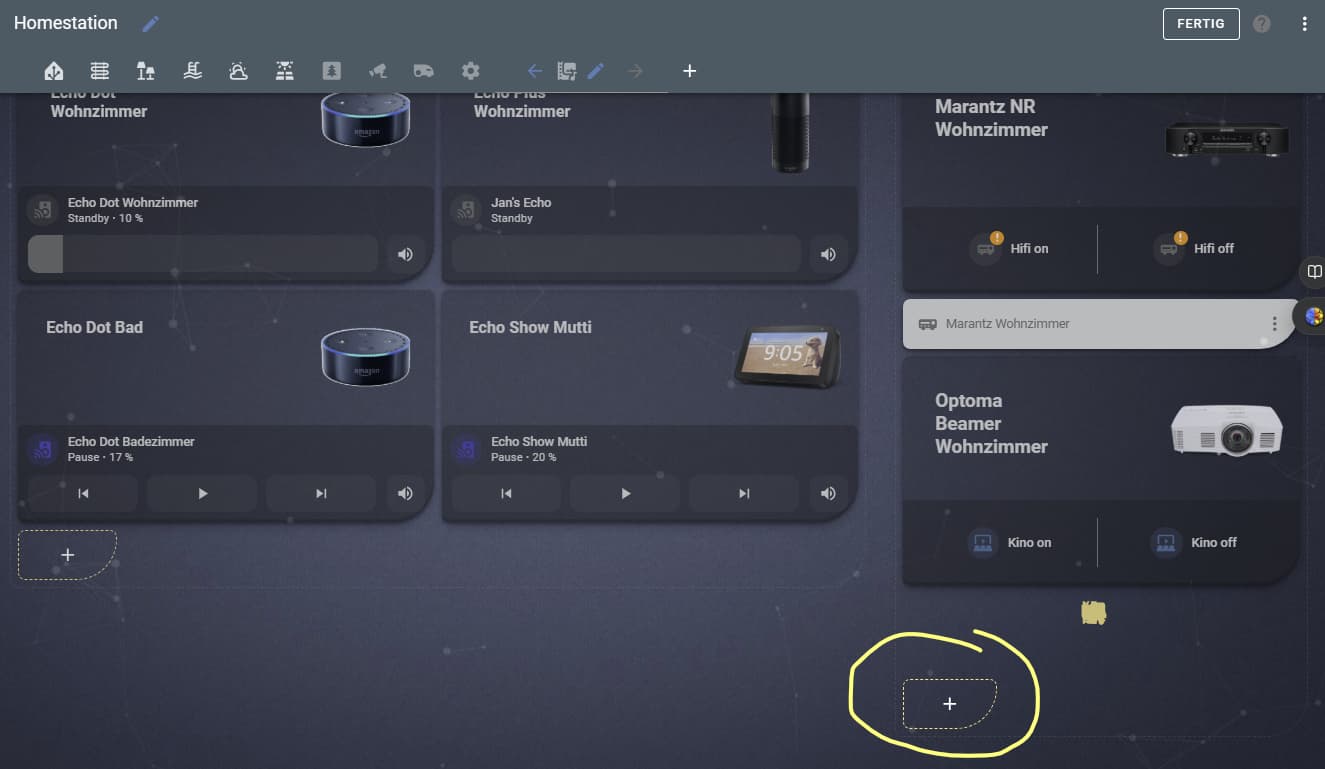Click 'Marantz NR Wohnzimmer' card title
Viewport: 1325px width, 769px height.
991,118
